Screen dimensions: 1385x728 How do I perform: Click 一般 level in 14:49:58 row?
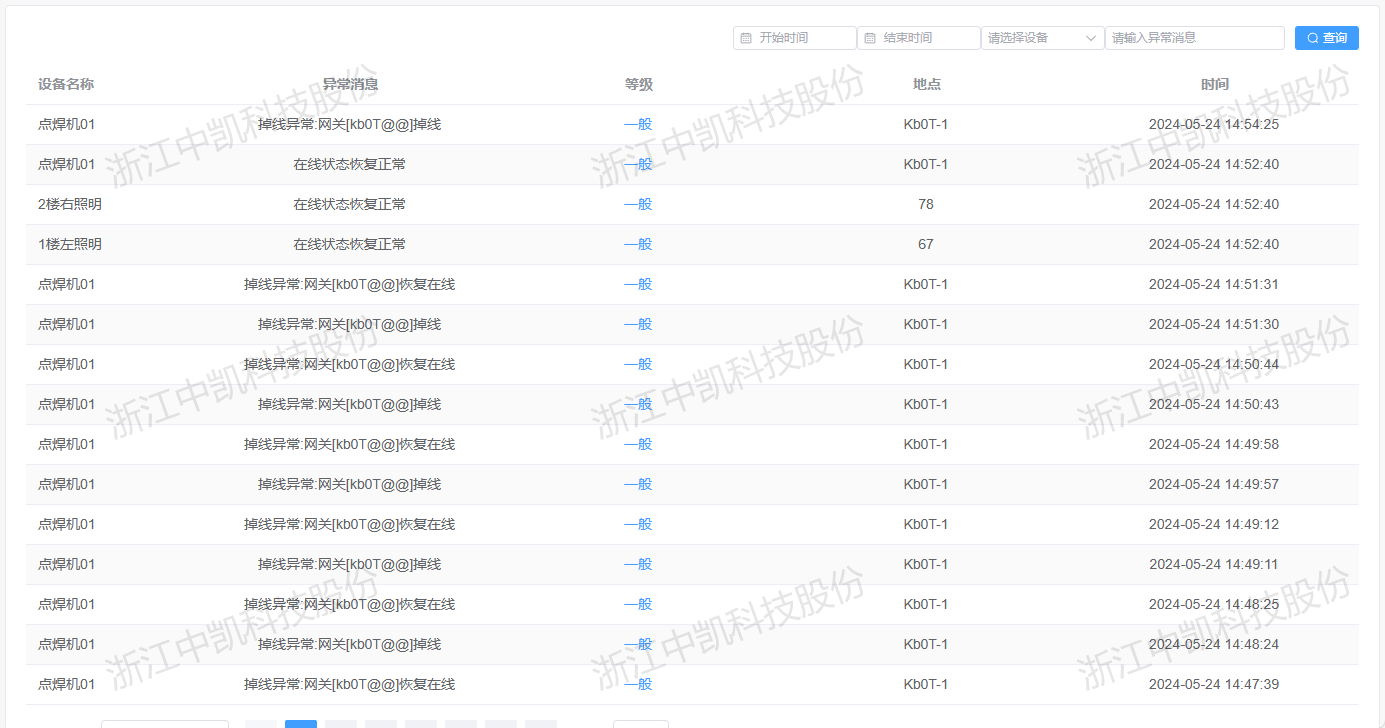638,444
